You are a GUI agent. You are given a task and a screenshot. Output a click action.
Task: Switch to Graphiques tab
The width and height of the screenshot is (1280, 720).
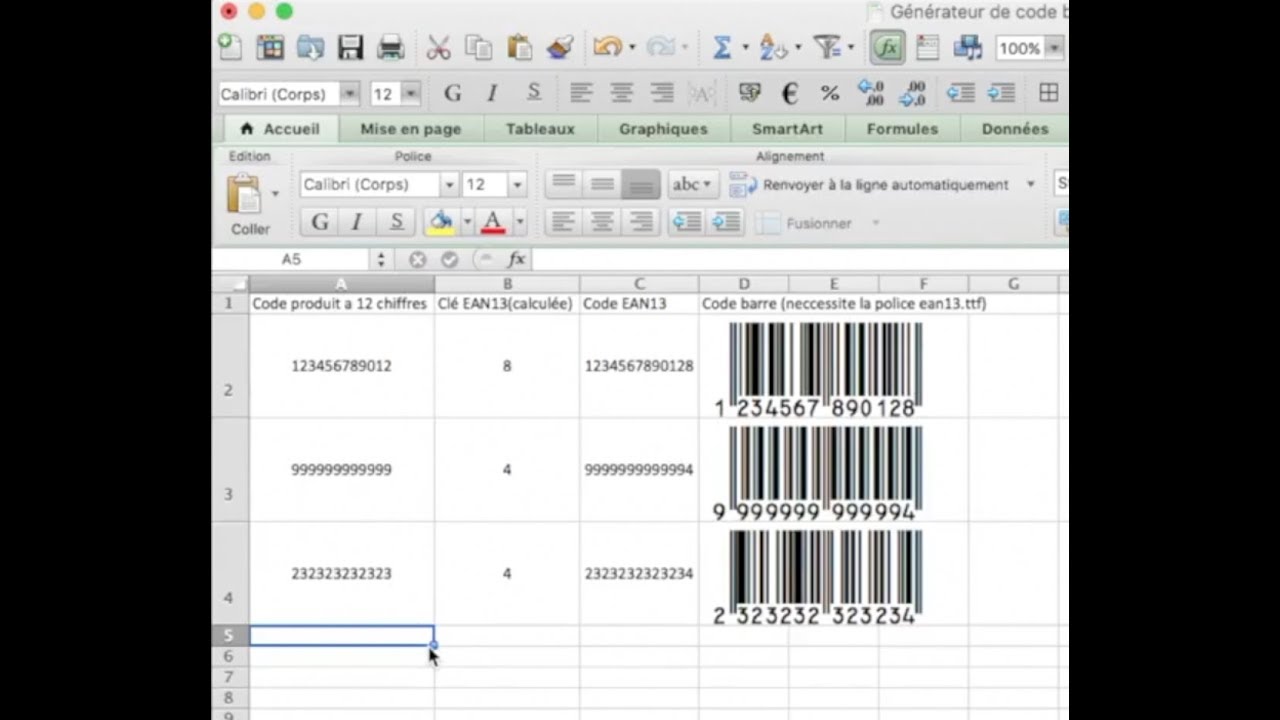pos(663,129)
